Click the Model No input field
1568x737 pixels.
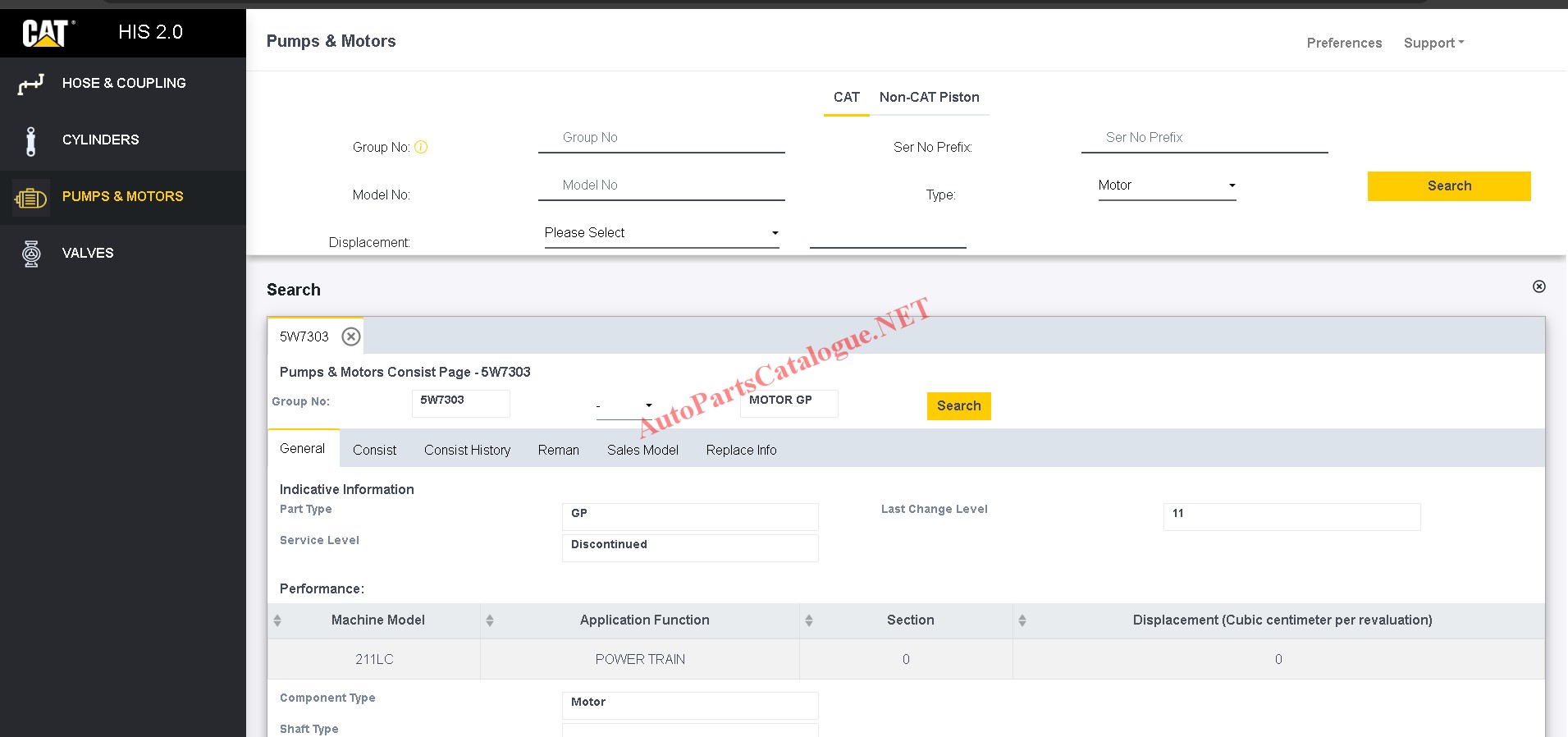coord(661,185)
